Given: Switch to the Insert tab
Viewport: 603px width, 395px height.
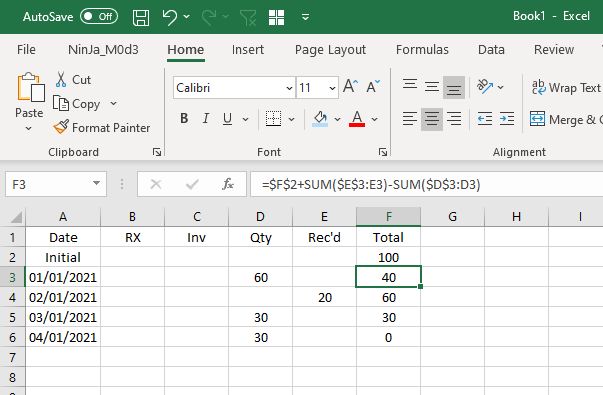Looking at the screenshot, I should point(248,50).
